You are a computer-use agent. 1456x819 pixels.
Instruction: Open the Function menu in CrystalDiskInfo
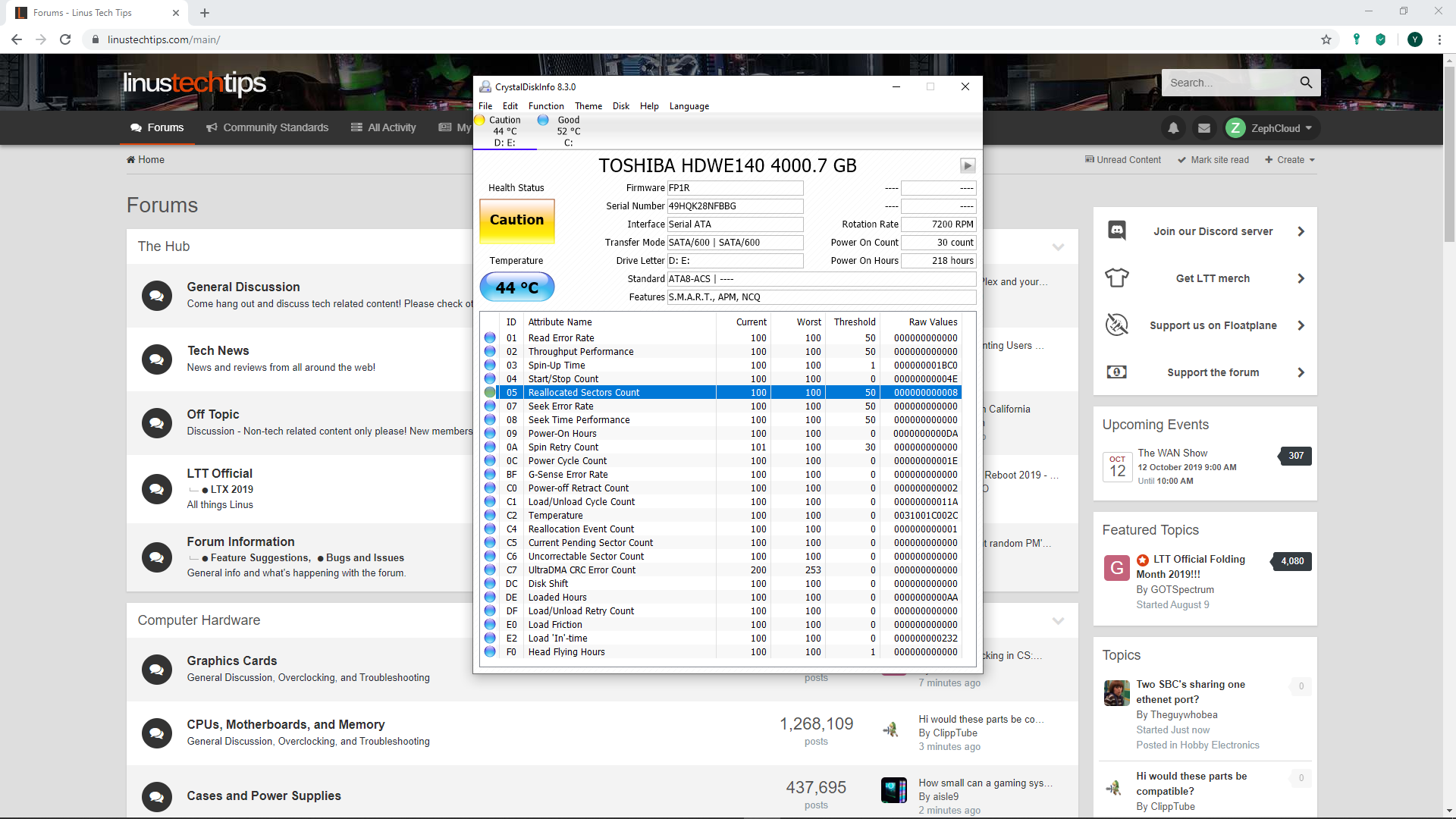(546, 106)
